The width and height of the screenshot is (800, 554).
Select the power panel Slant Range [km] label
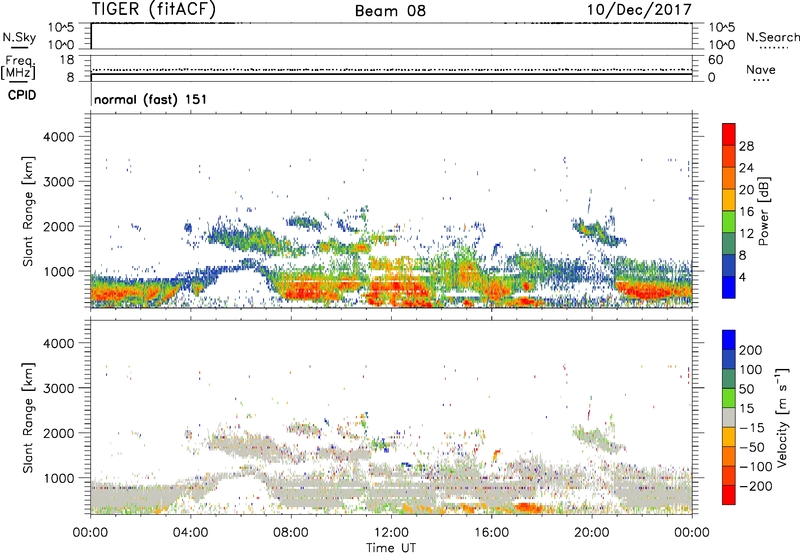point(29,211)
